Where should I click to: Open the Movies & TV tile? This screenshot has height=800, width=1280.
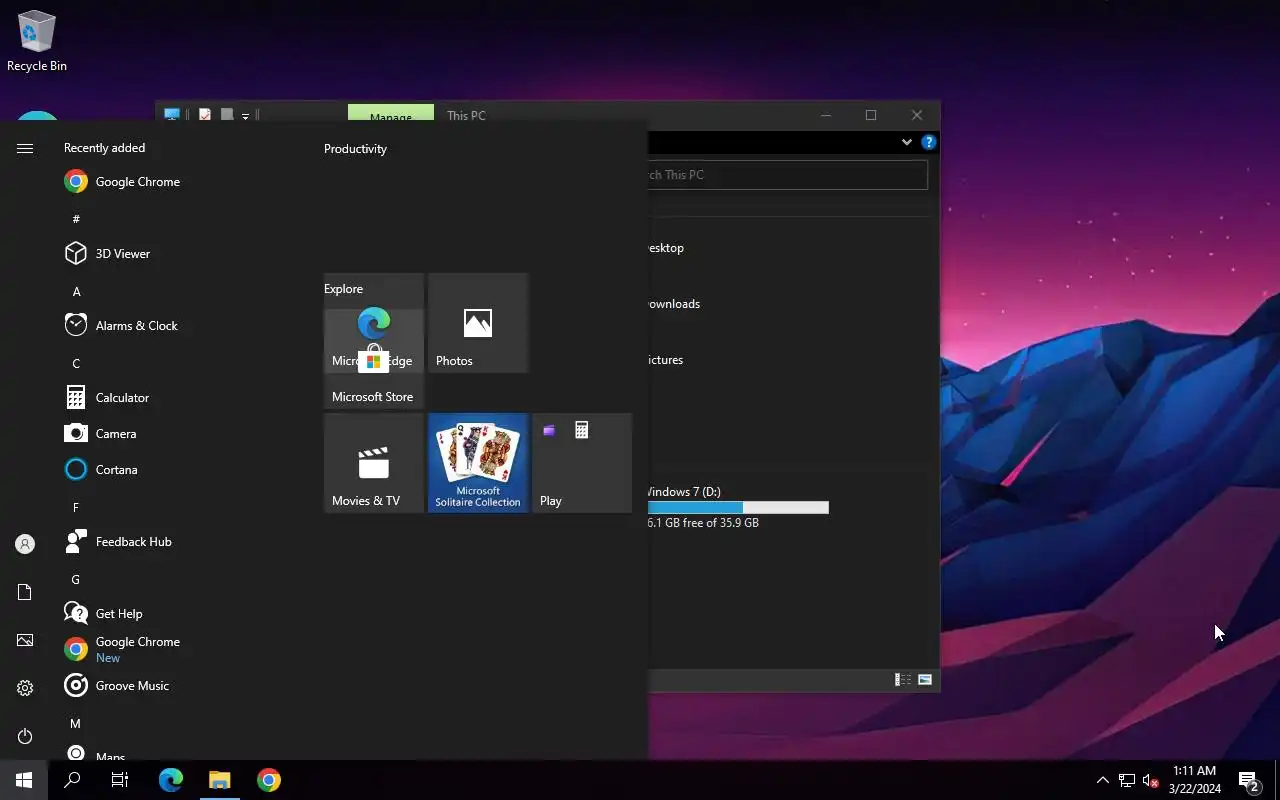tap(374, 463)
